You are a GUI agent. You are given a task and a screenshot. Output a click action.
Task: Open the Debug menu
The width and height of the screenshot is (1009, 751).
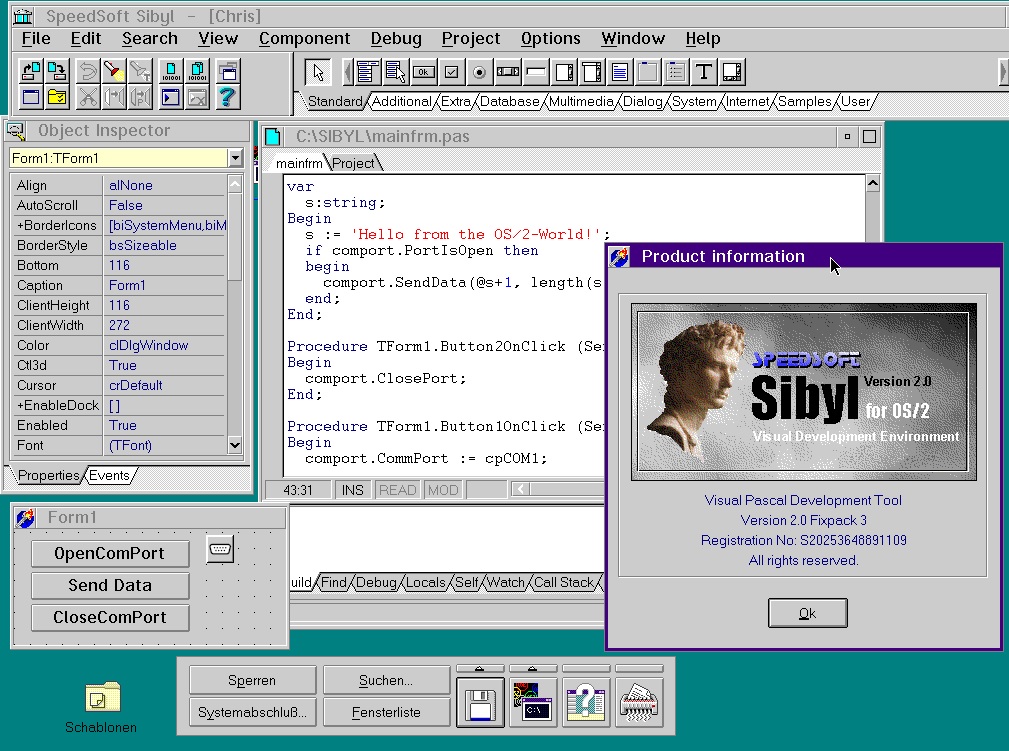[x=396, y=39]
